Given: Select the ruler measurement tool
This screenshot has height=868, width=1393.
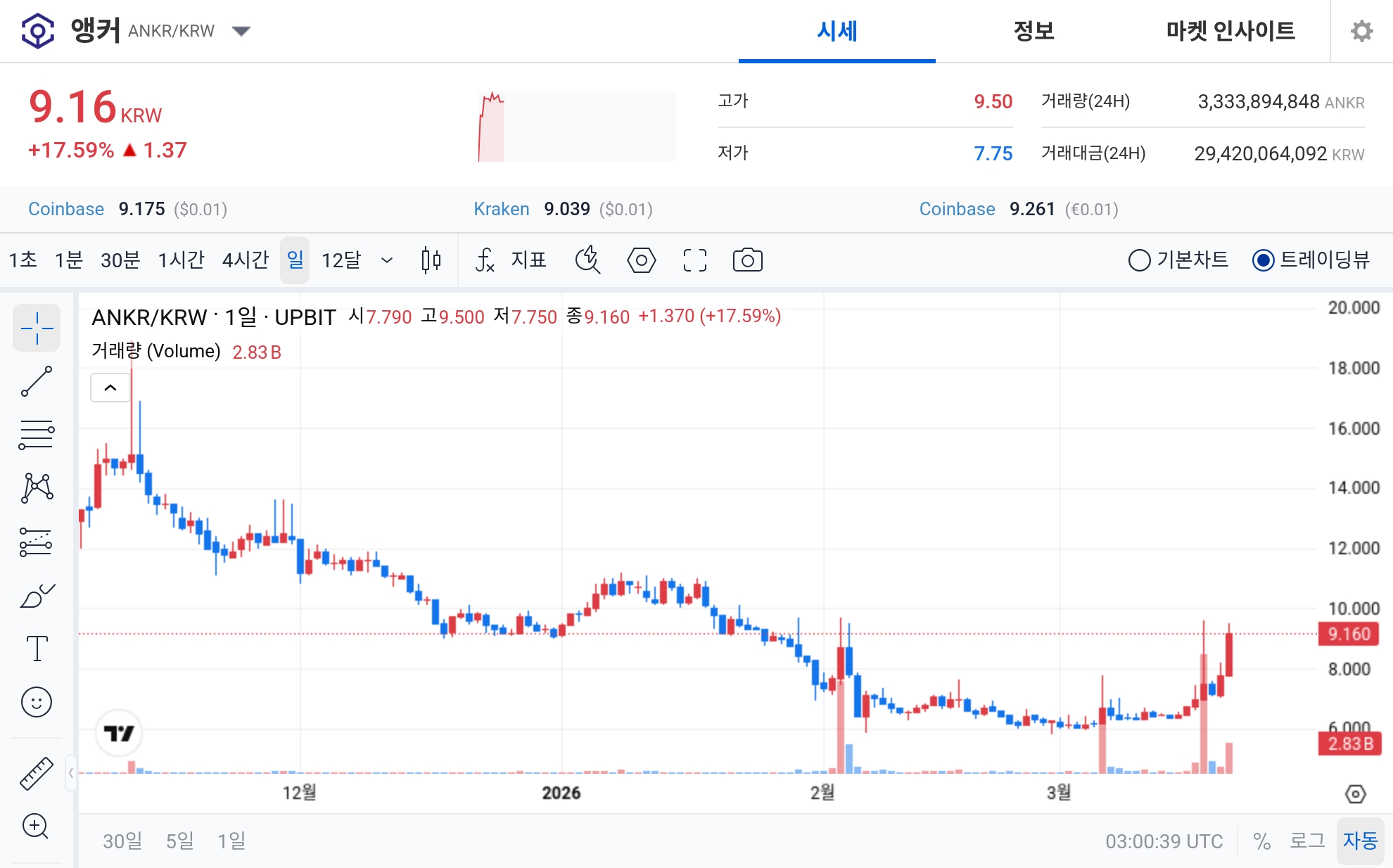Looking at the screenshot, I should [x=37, y=772].
